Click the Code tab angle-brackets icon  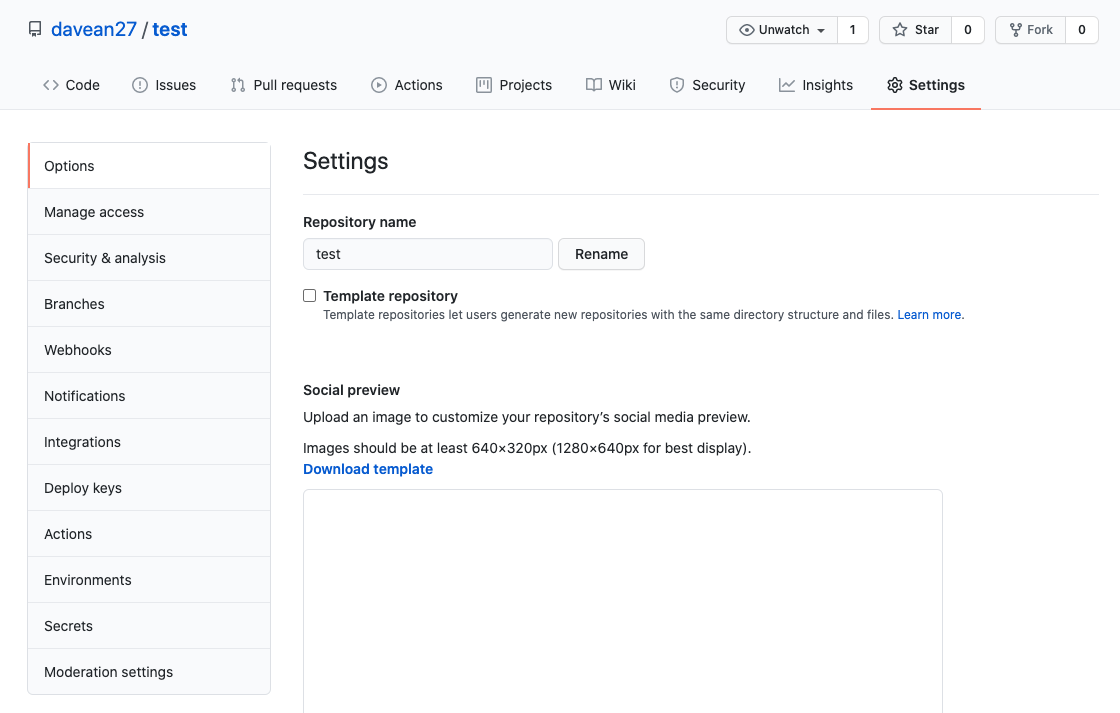(x=51, y=85)
